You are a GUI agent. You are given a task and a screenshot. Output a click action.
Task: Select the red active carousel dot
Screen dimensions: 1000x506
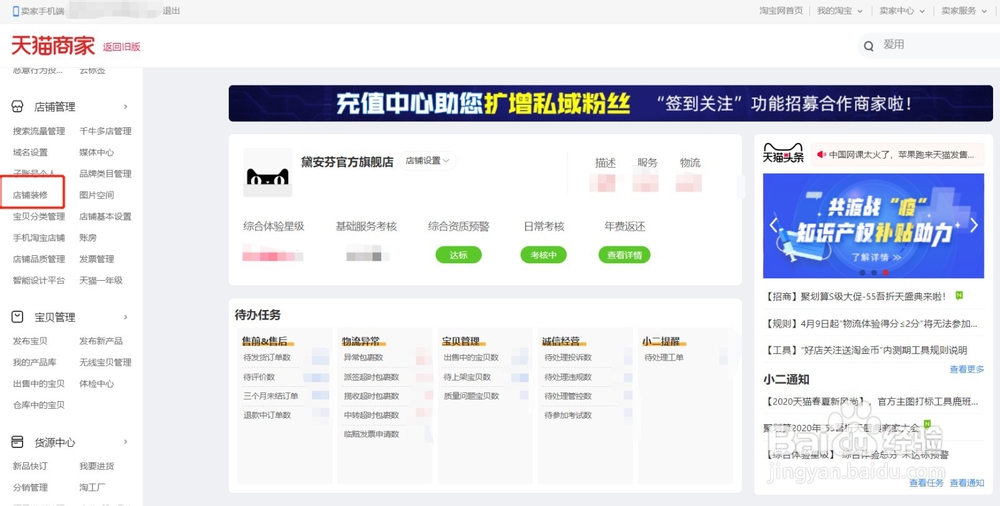click(x=885, y=272)
